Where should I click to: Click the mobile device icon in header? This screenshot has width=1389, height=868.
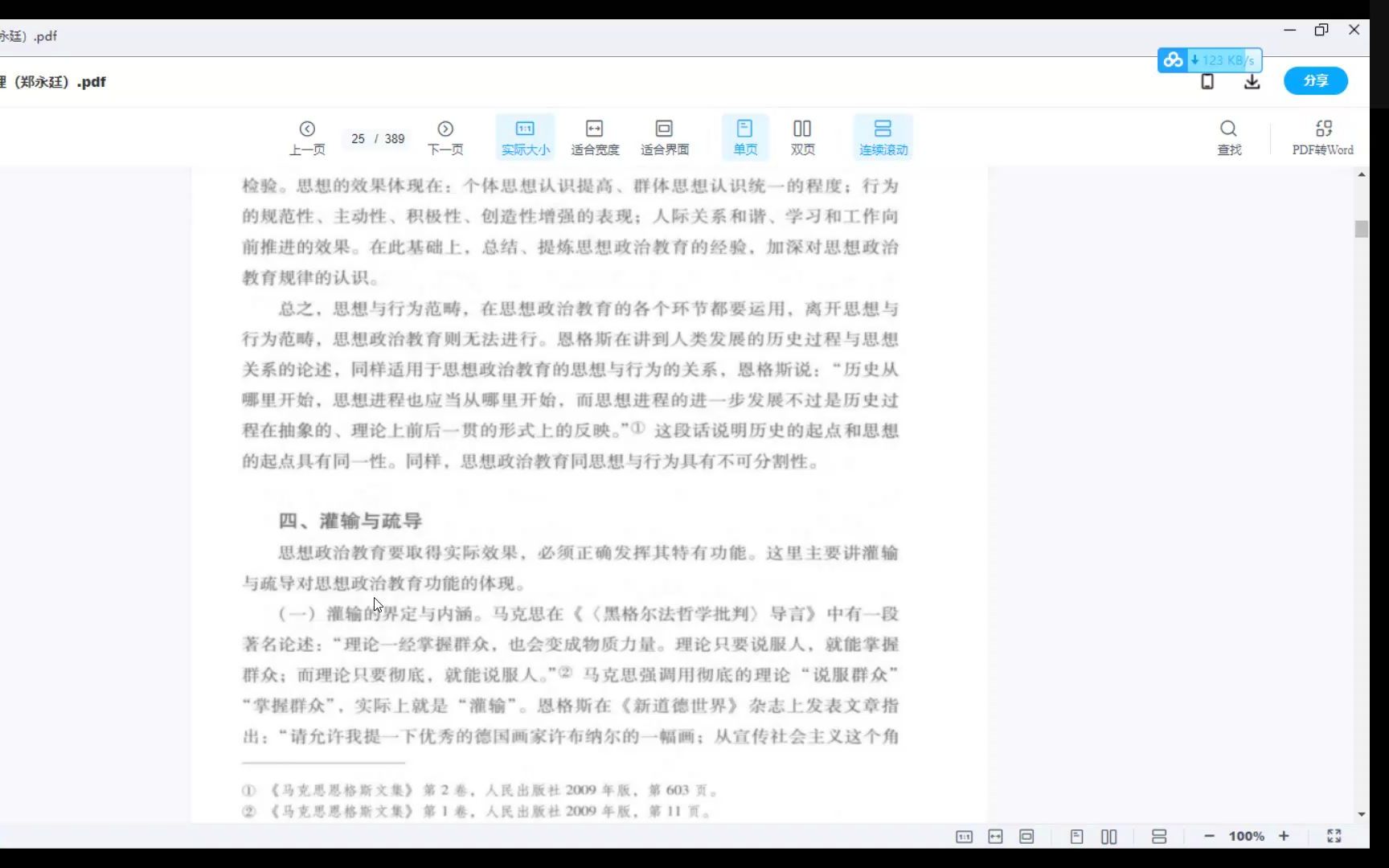tap(1207, 81)
